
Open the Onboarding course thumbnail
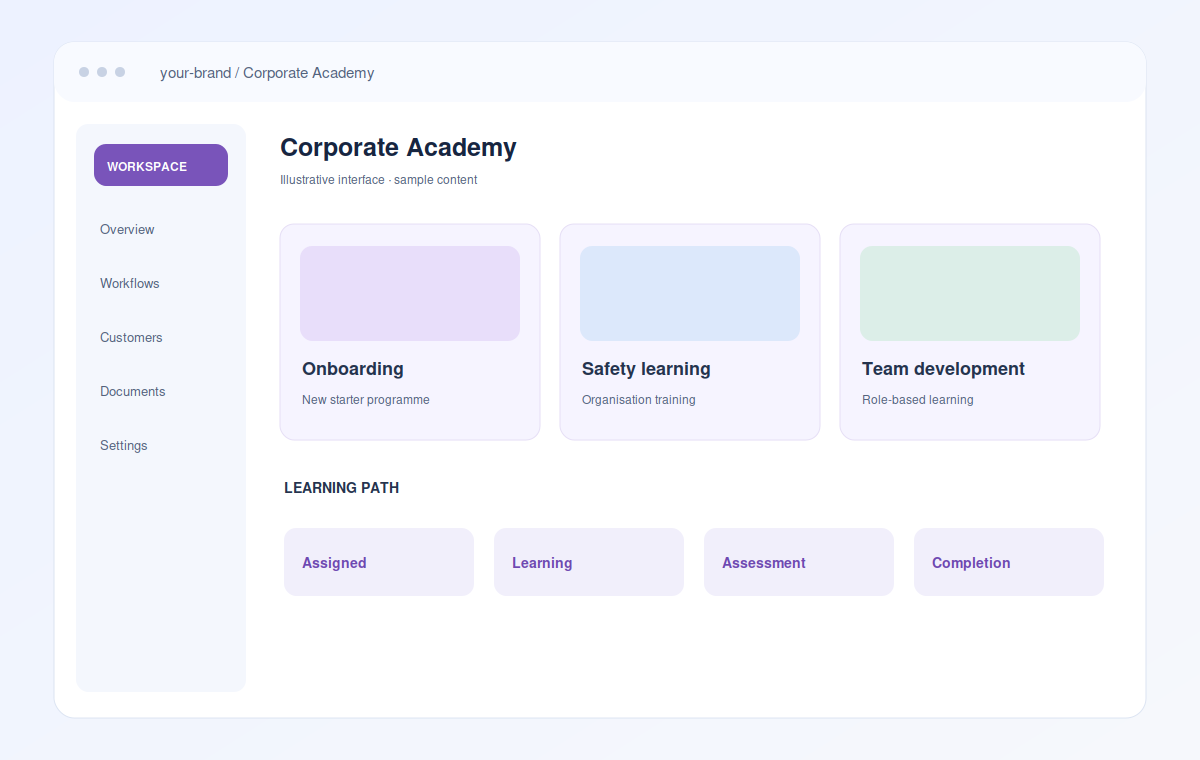(x=410, y=293)
